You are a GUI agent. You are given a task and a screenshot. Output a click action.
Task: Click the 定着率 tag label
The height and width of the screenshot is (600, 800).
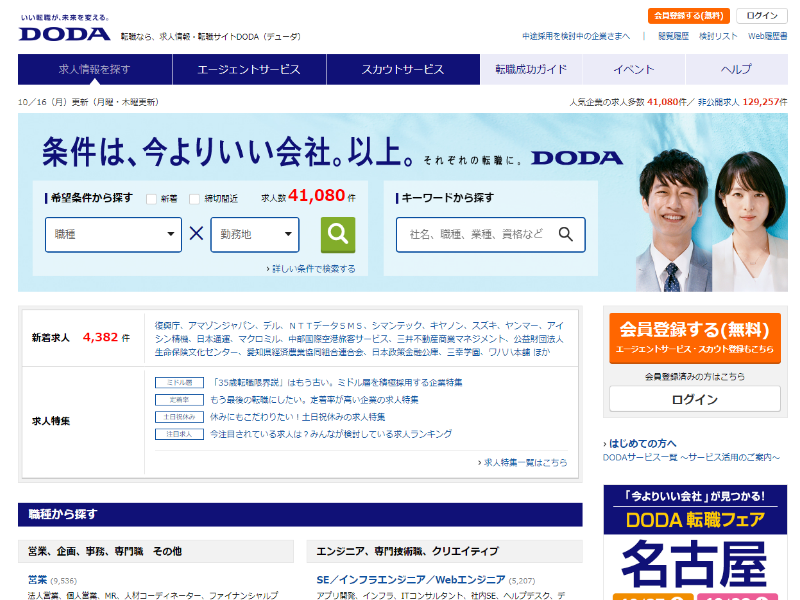(179, 400)
